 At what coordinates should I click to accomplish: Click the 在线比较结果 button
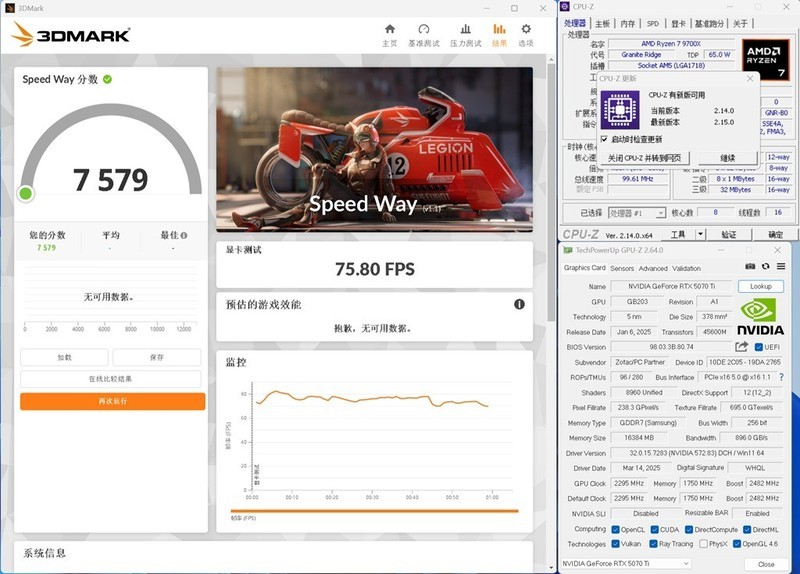point(111,379)
